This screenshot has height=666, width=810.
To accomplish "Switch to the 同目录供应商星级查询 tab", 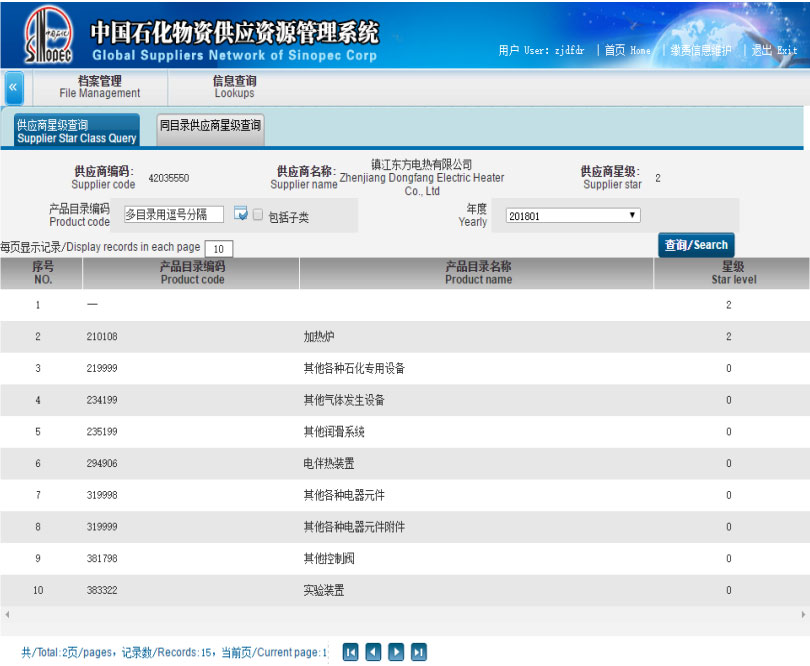I will [210, 126].
